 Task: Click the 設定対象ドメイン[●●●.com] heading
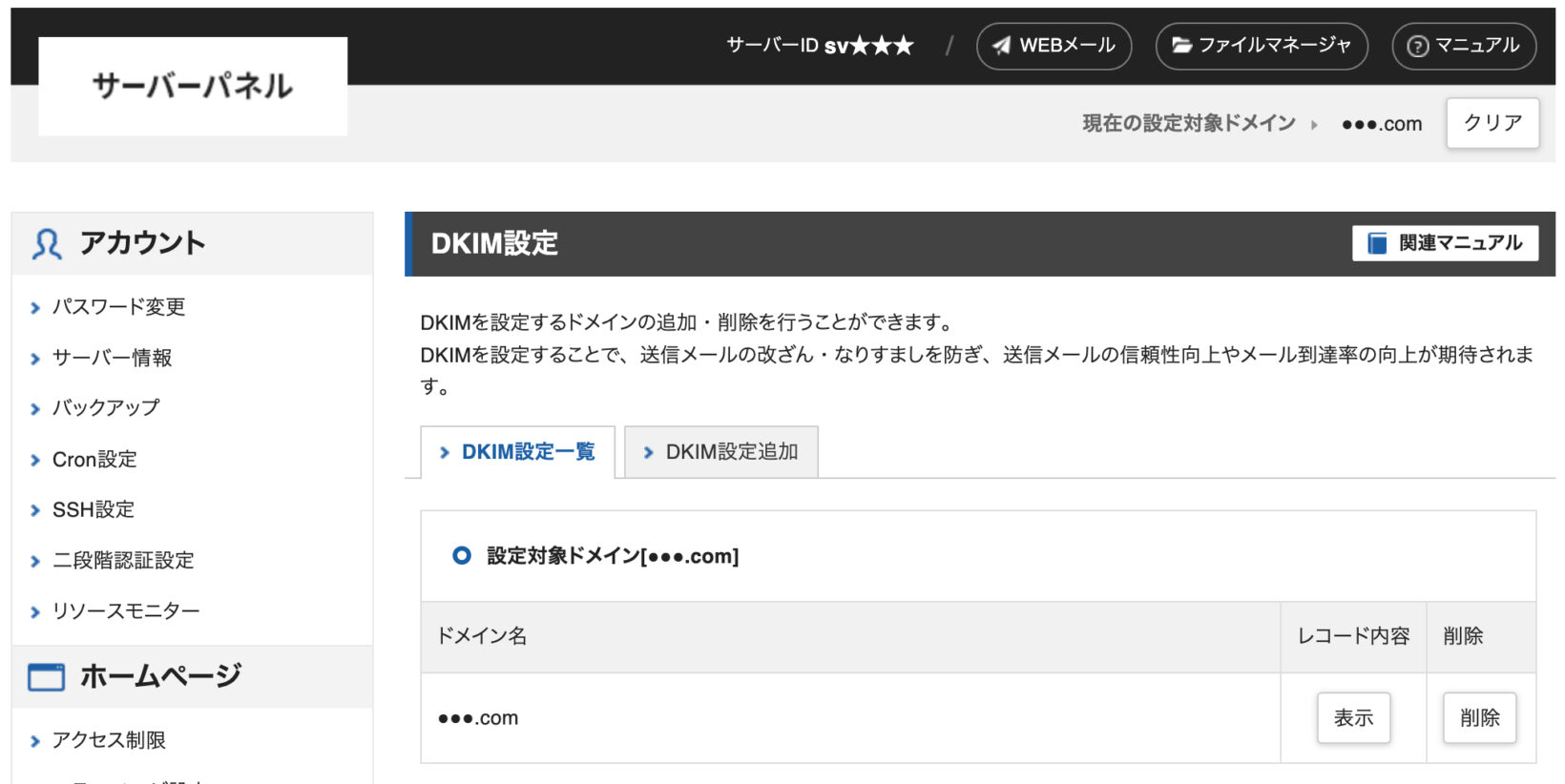(x=613, y=556)
